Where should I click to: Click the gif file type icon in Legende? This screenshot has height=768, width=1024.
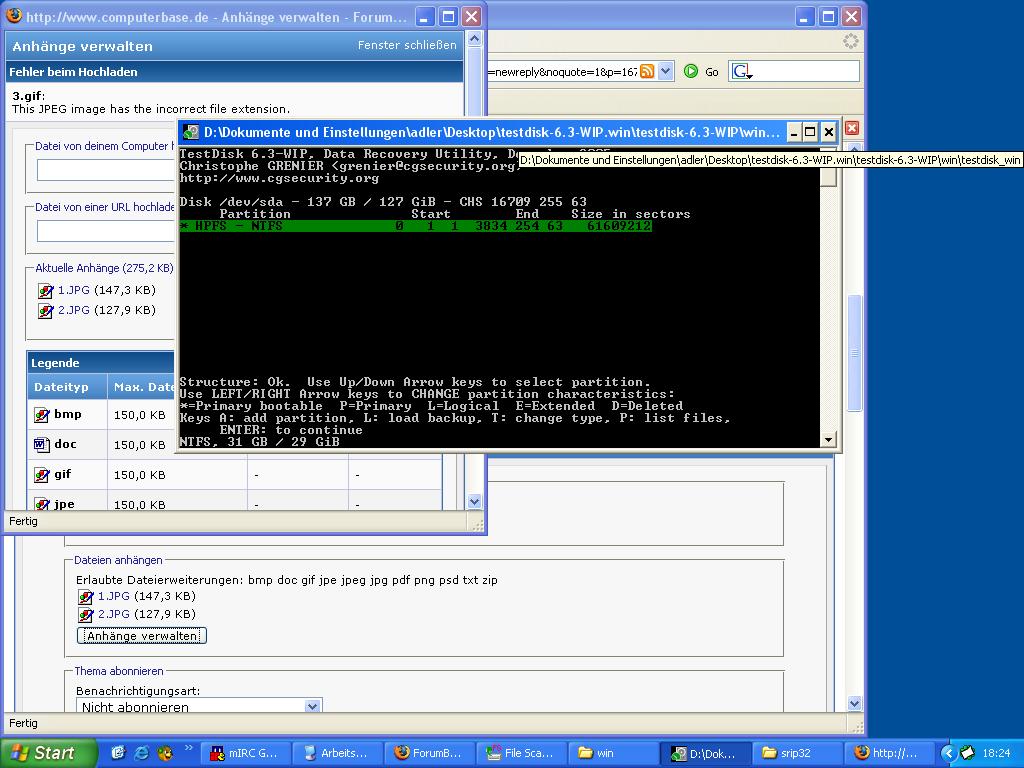(42, 475)
